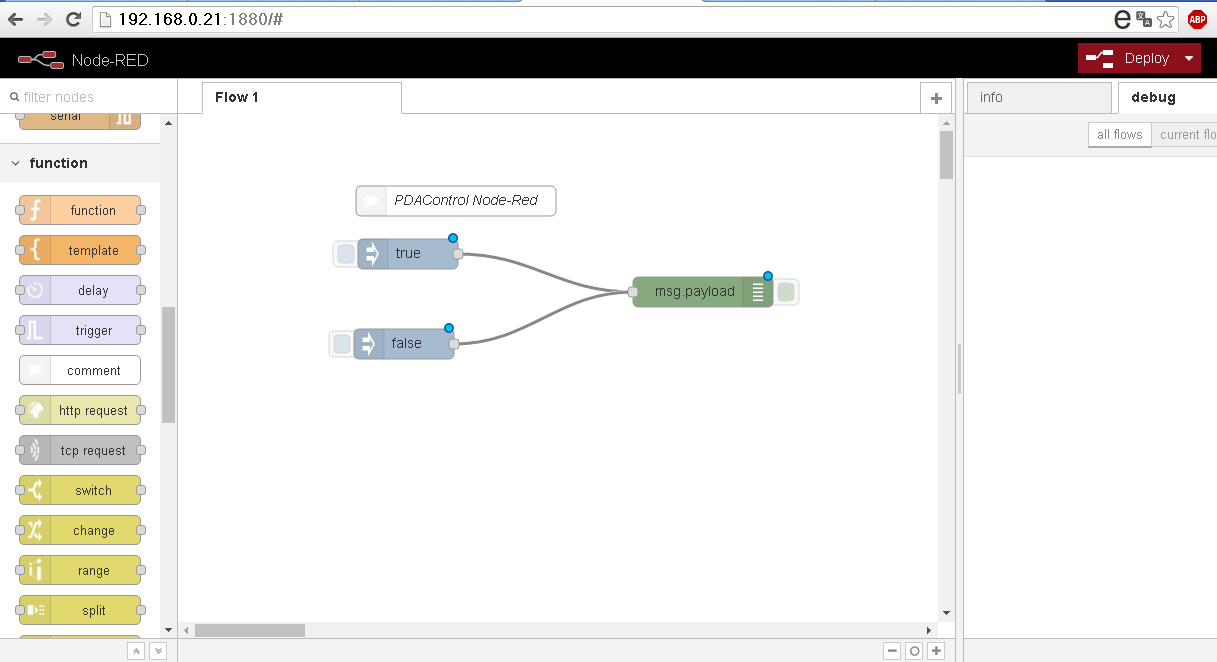This screenshot has height=662, width=1217.
Task: Reload the browser page
Action: pos(73,19)
